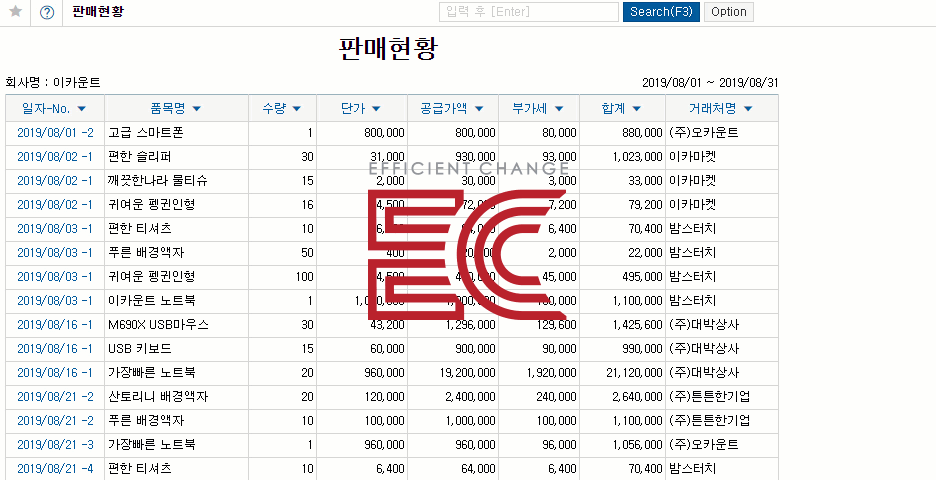
Task: Click VAT value 129,600
Action: point(556,325)
